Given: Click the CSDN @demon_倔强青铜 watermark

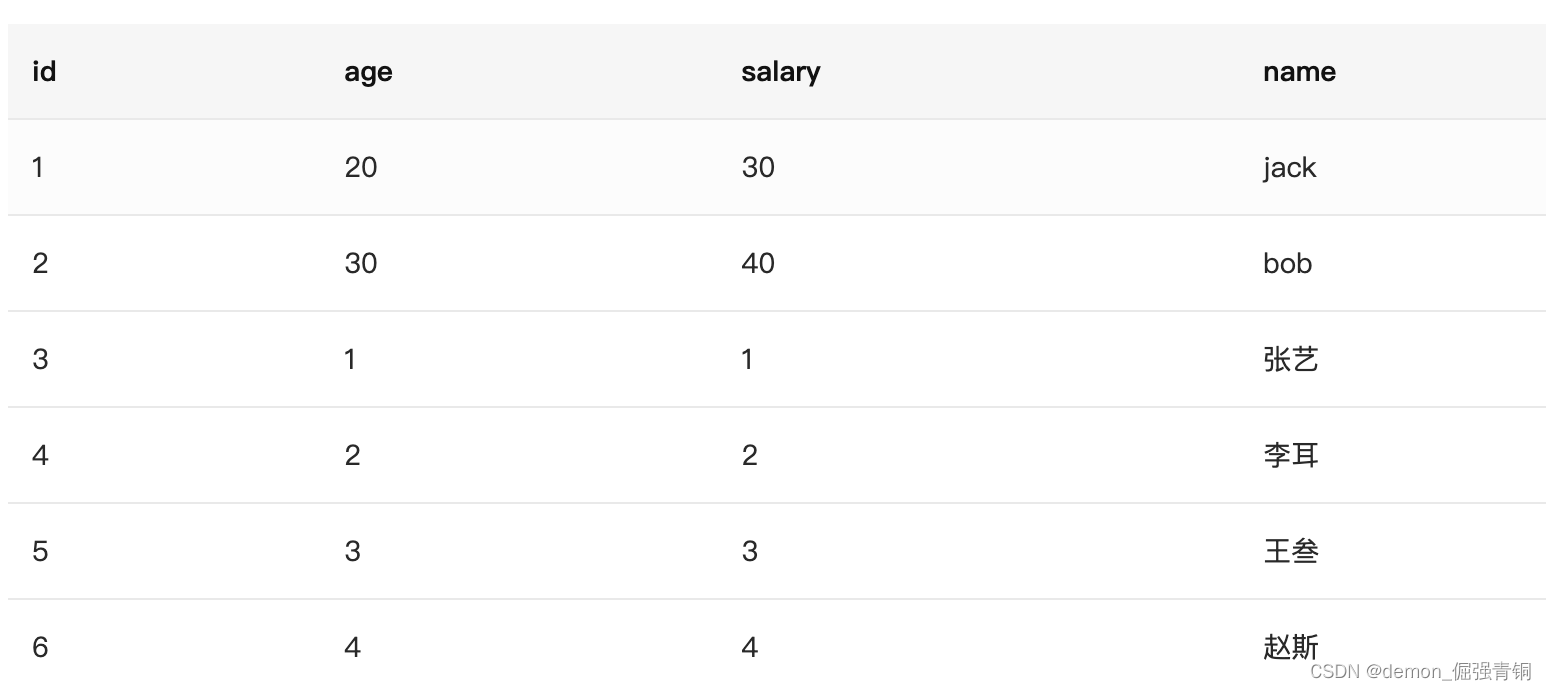Looking at the screenshot, I should [x=1420, y=671].
